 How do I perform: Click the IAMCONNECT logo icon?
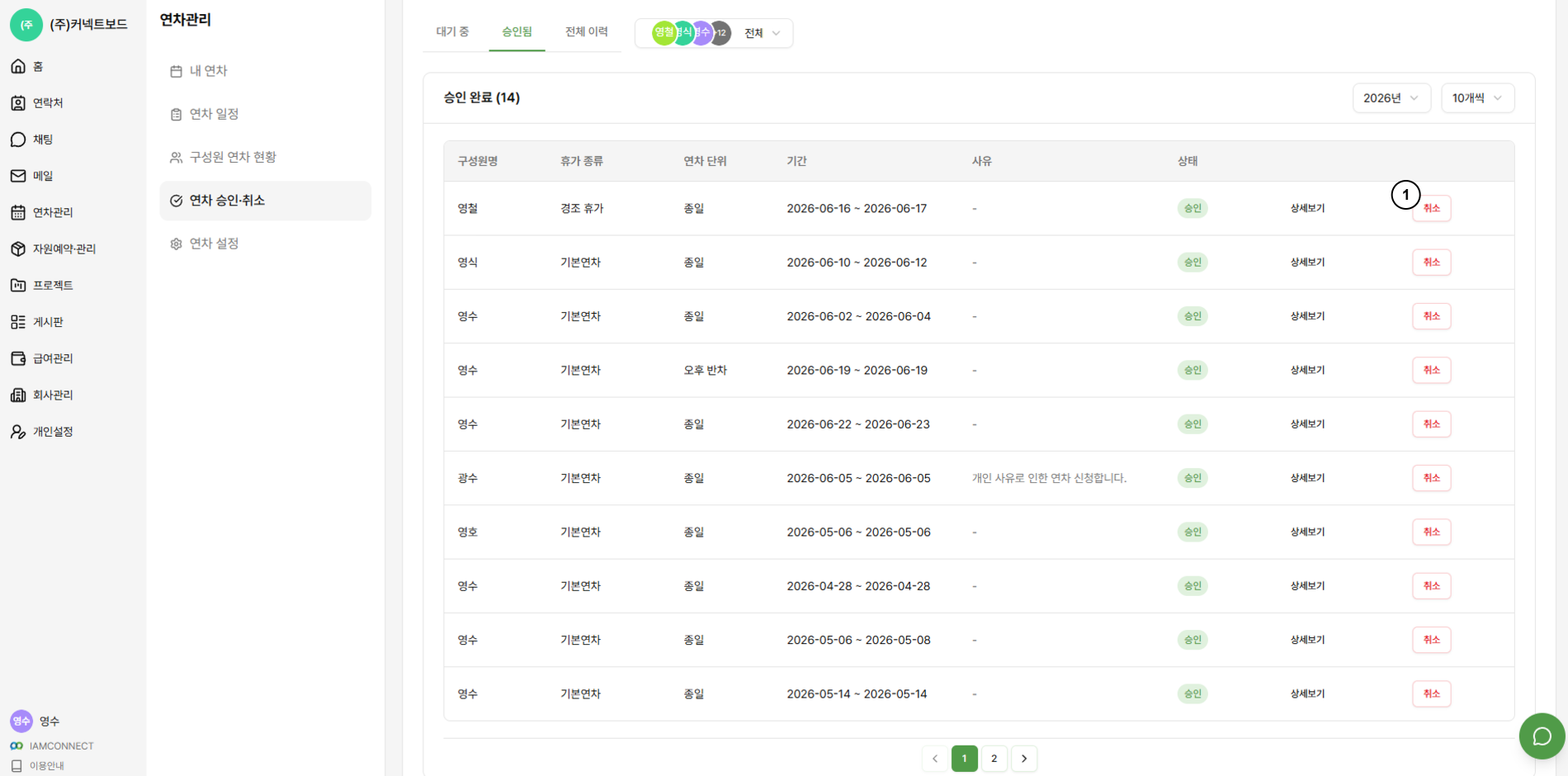[17, 745]
